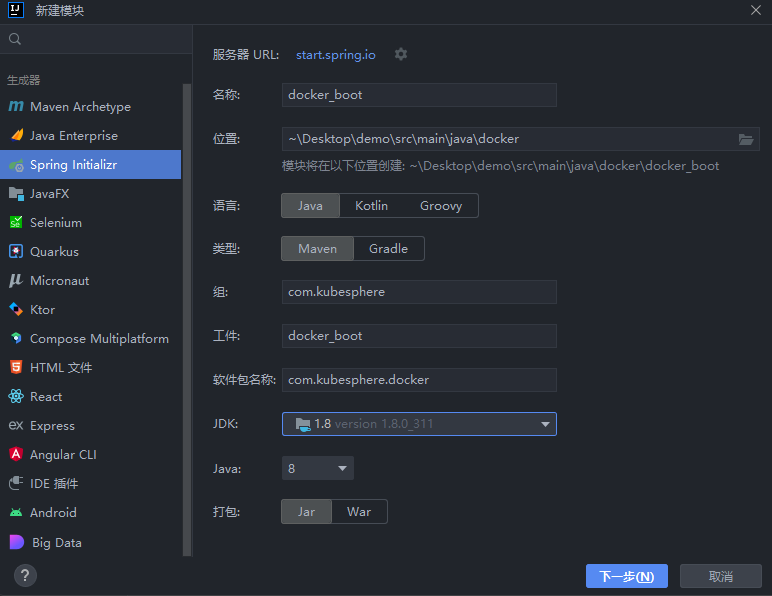The height and width of the screenshot is (596, 772).
Task: Click the React atom icon
Action: (16, 396)
